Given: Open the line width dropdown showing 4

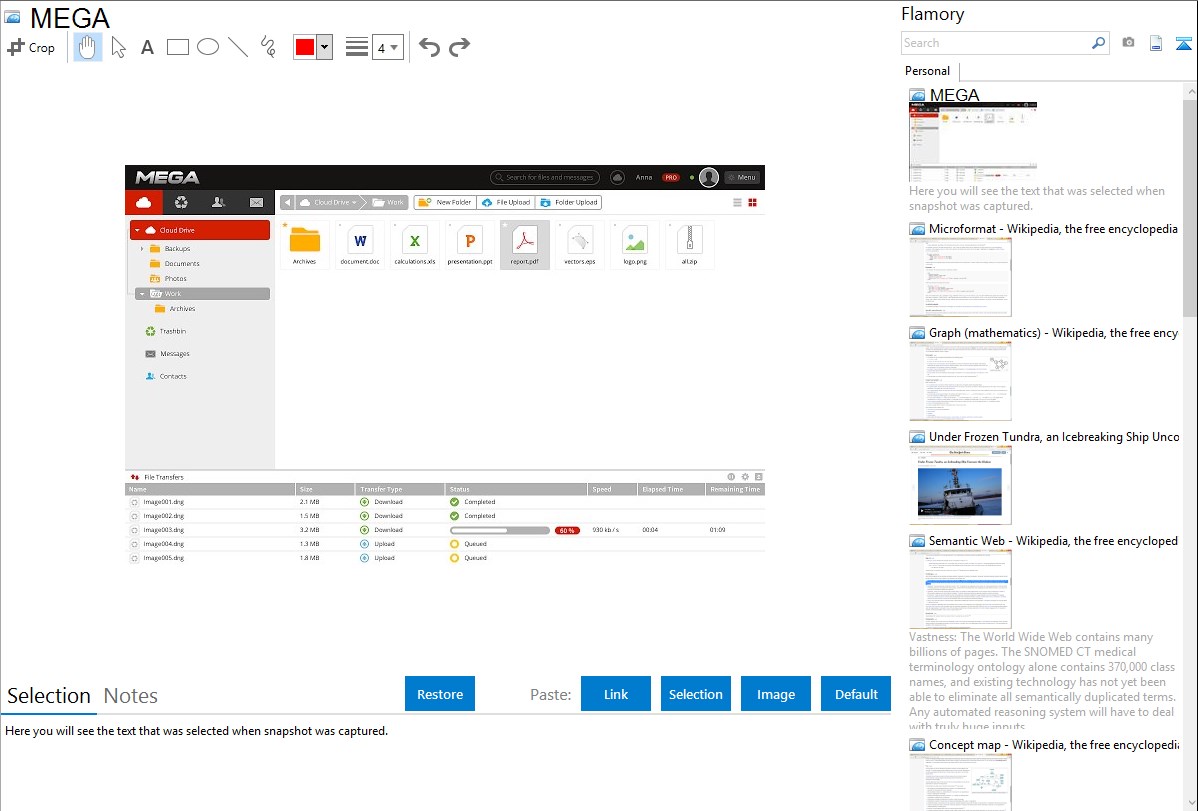Looking at the screenshot, I should pyautogui.click(x=388, y=47).
